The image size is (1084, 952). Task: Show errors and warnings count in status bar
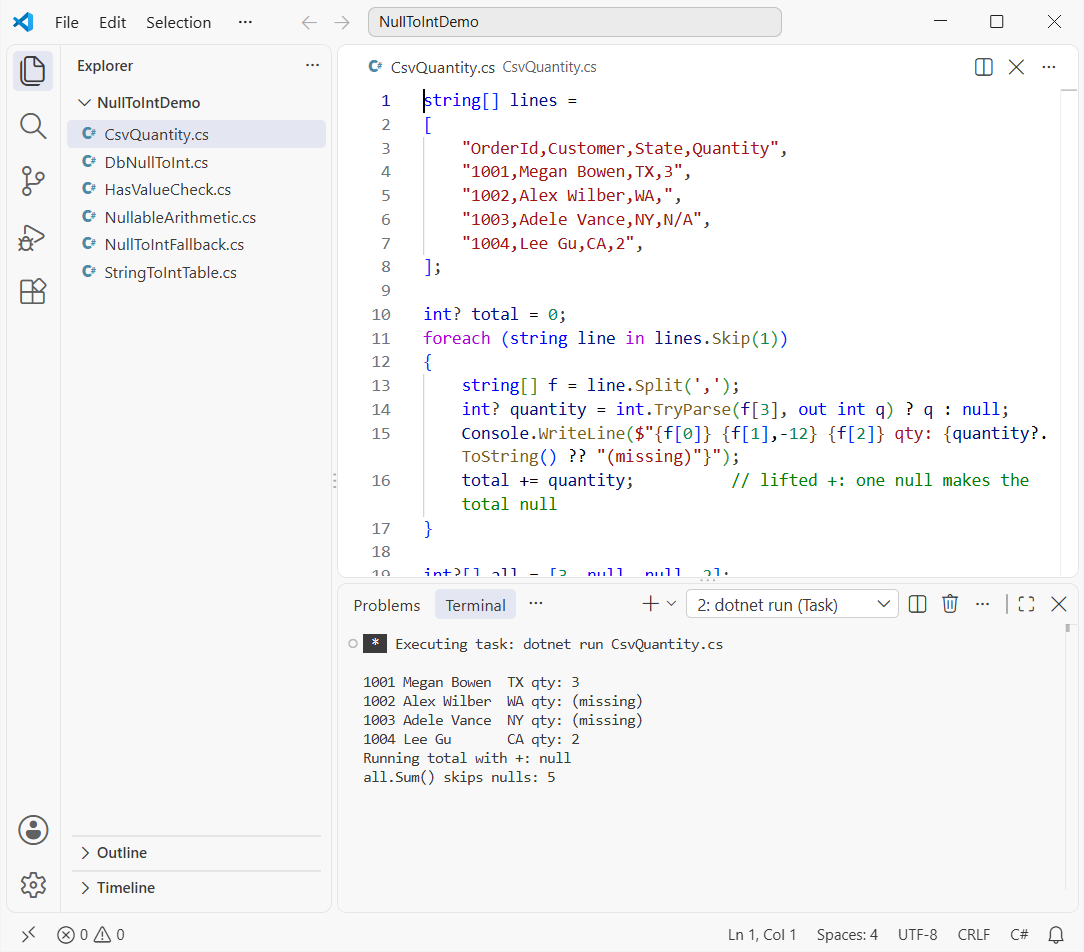[x=91, y=935]
